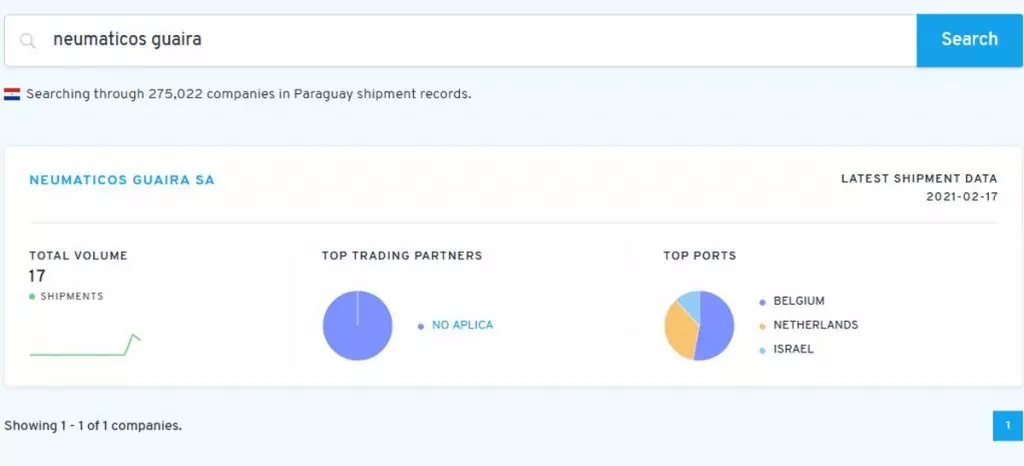Select the Israel port label
Viewport: 1024px width, 466px height.
click(x=793, y=349)
